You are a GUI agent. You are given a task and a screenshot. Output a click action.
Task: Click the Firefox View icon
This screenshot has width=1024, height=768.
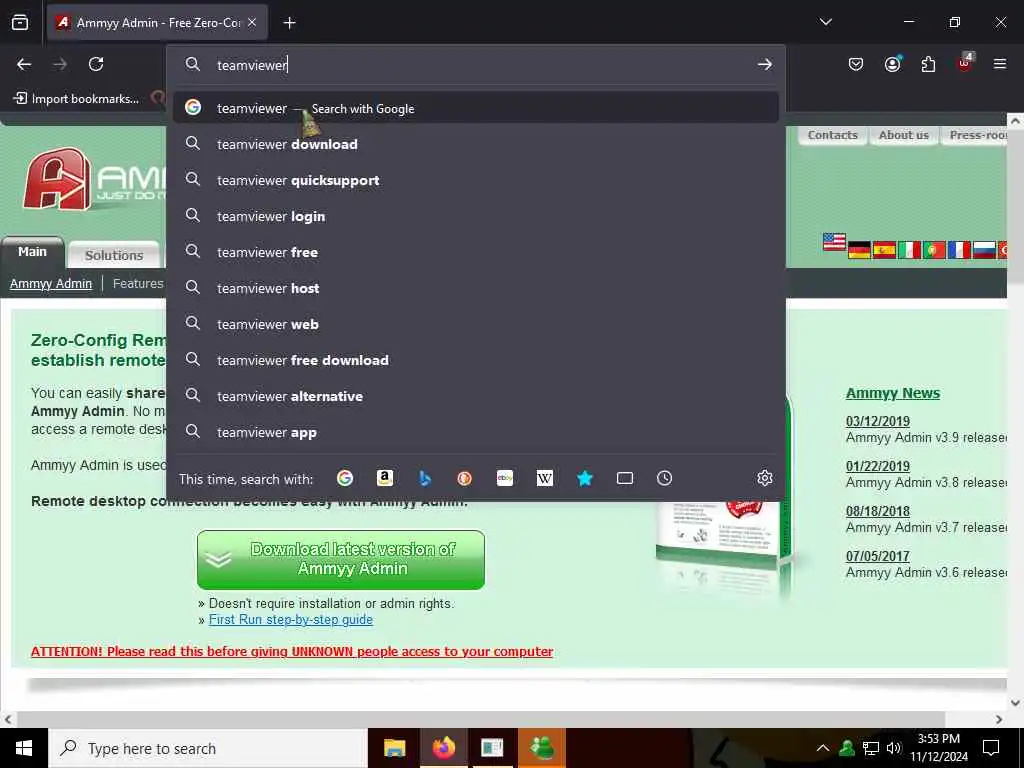click(x=20, y=22)
